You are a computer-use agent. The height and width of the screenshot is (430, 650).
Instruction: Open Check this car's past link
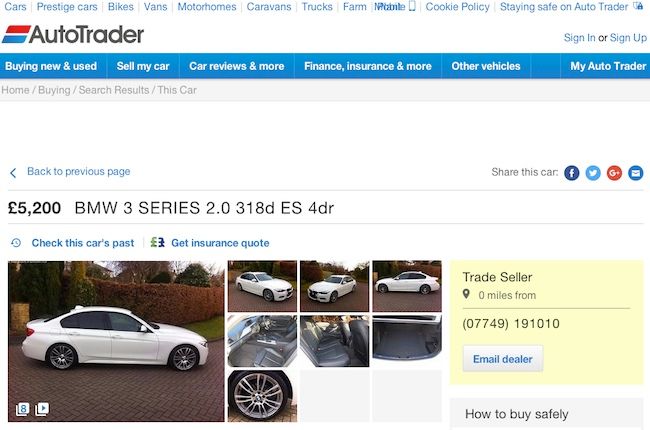(82, 243)
